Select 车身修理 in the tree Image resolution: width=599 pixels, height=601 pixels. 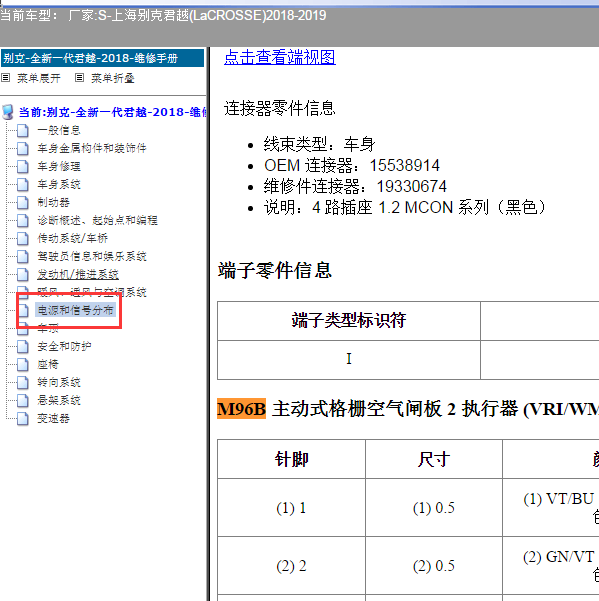click(59, 166)
